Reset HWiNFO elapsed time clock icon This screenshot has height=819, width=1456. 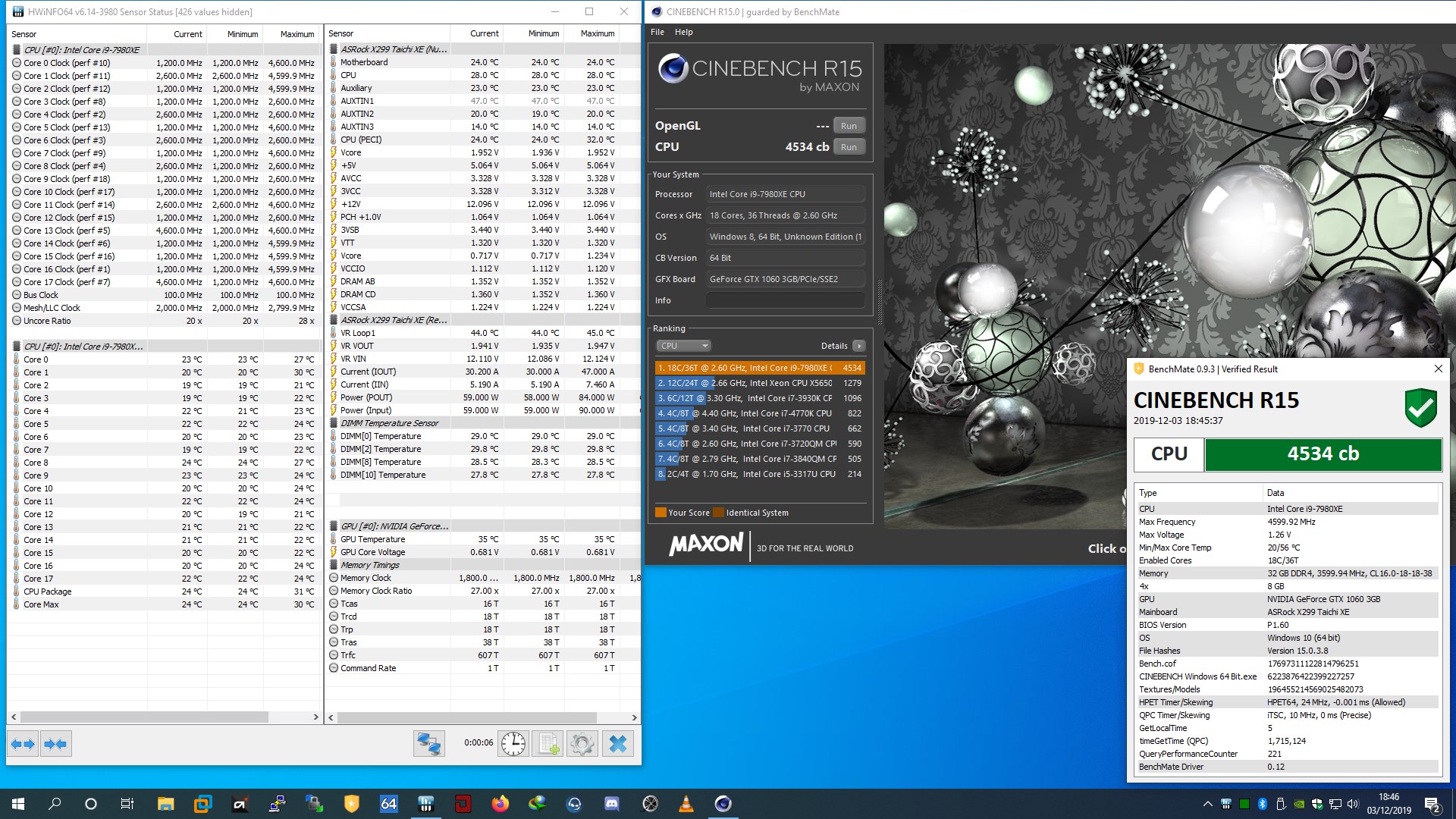point(513,744)
